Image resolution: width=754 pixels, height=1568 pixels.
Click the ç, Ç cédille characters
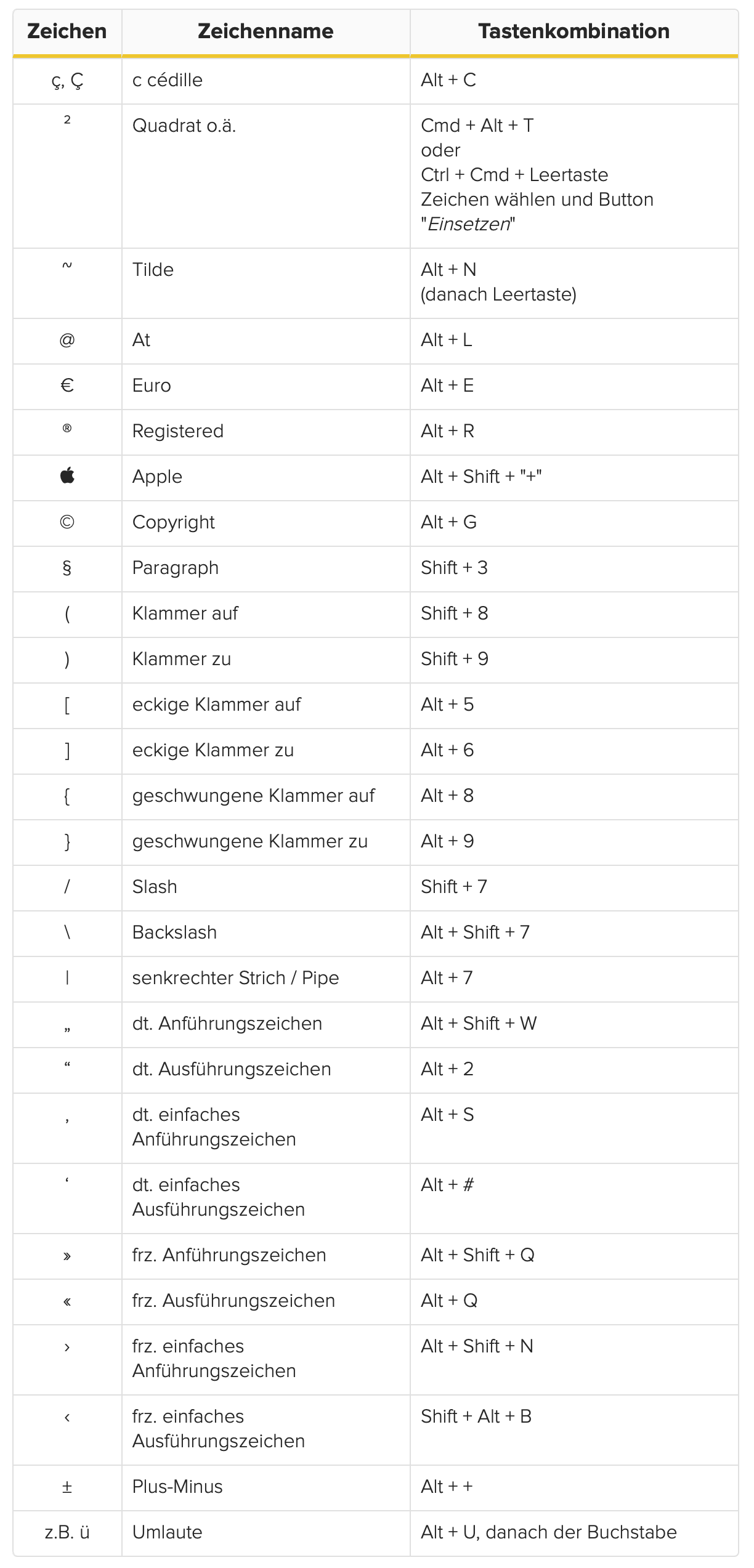click(67, 81)
